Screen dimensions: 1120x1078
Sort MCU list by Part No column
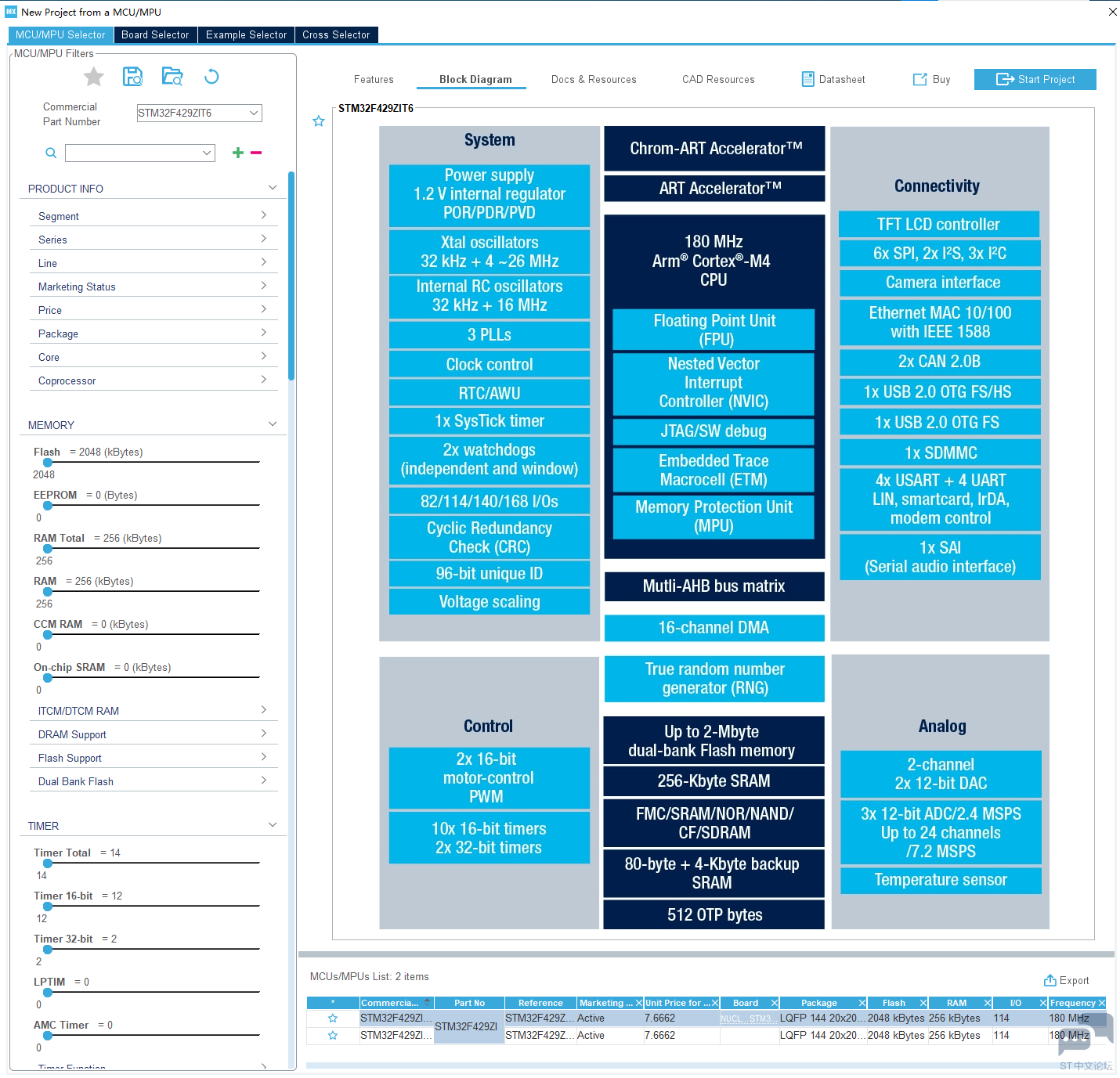click(469, 1003)
